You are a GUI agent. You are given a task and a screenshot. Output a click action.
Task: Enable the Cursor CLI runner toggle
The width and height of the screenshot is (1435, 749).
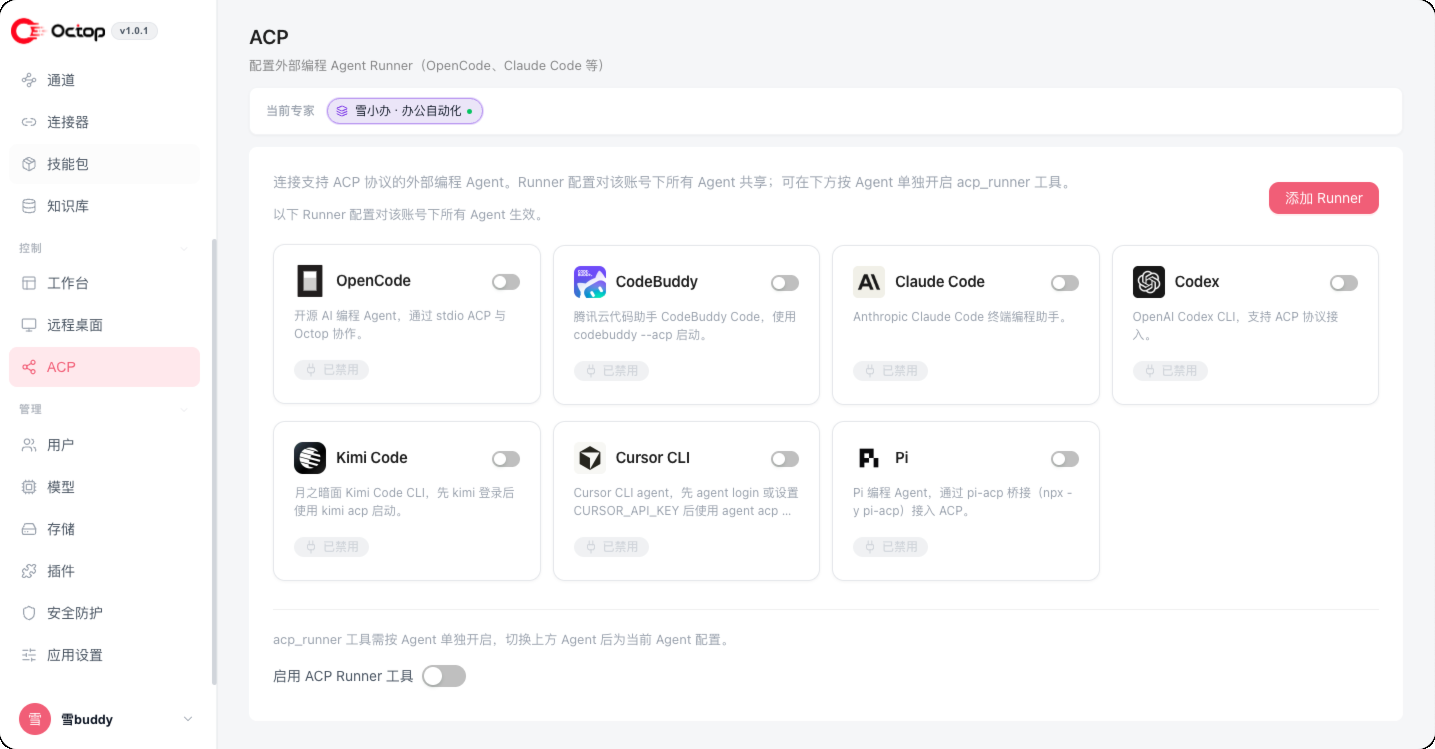pyautogui.click(x=785, y=459)
